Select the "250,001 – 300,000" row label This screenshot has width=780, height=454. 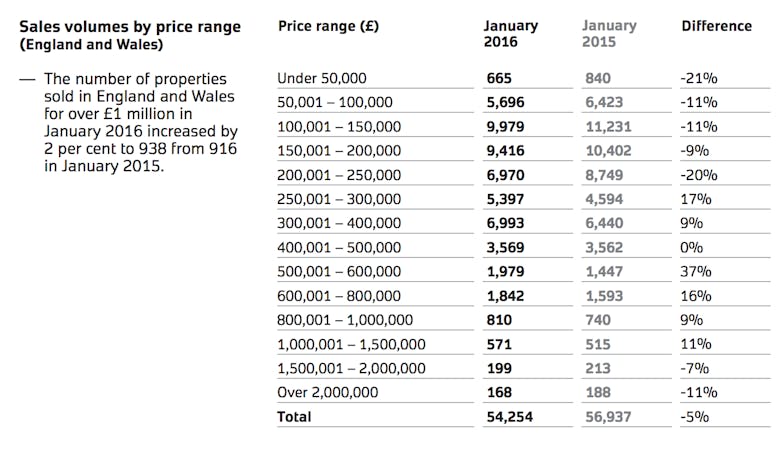339,199
